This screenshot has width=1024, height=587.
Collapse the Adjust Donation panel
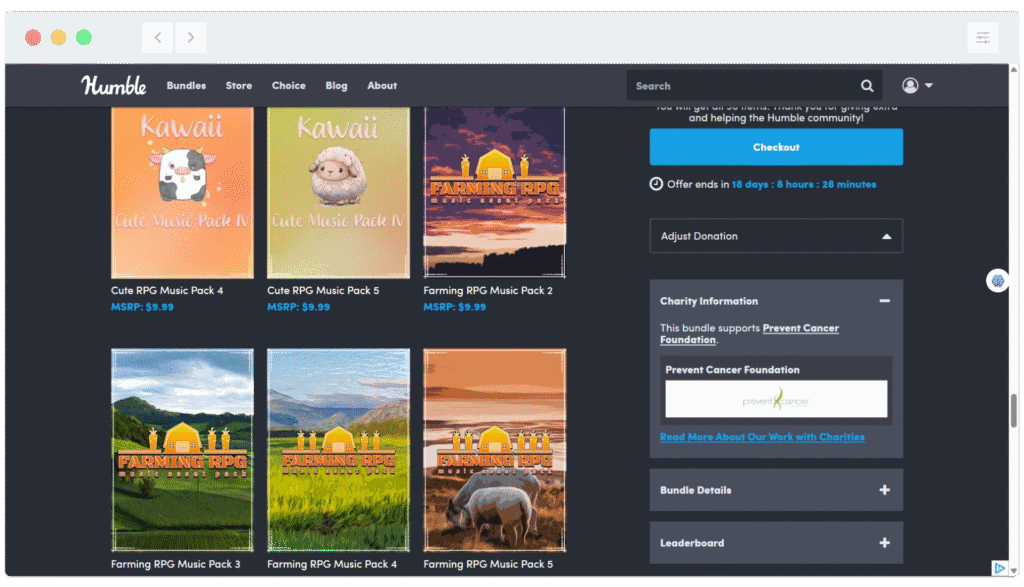tap(884, 235)
